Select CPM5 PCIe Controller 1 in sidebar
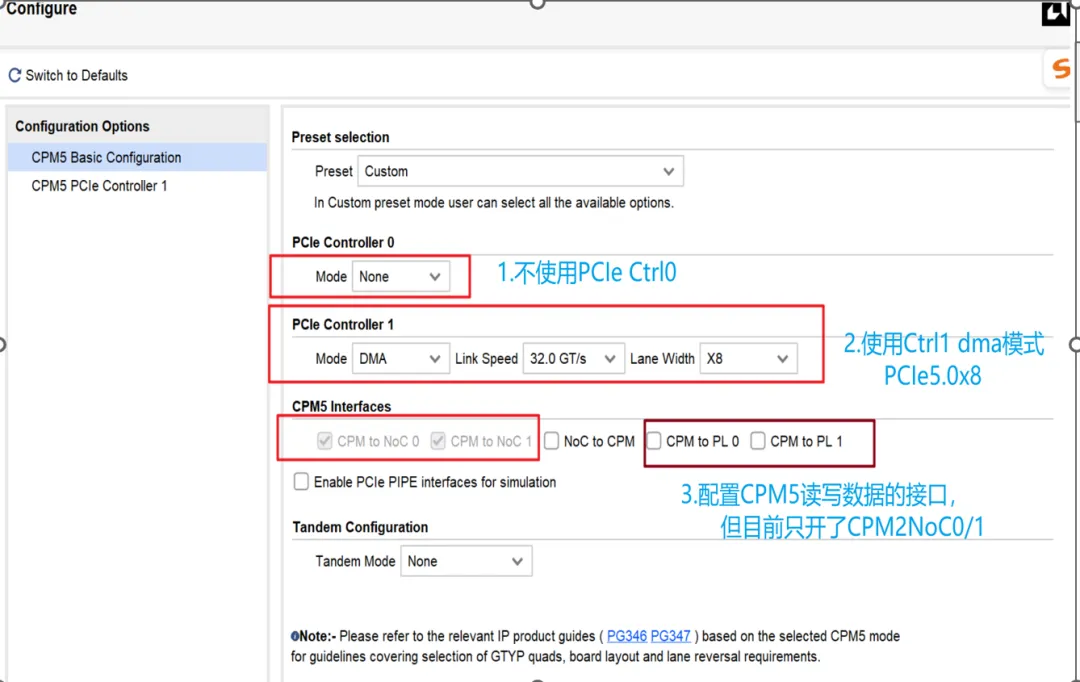Image resolution: width=1080 pixels, height=682 pixels. point(99,186)
